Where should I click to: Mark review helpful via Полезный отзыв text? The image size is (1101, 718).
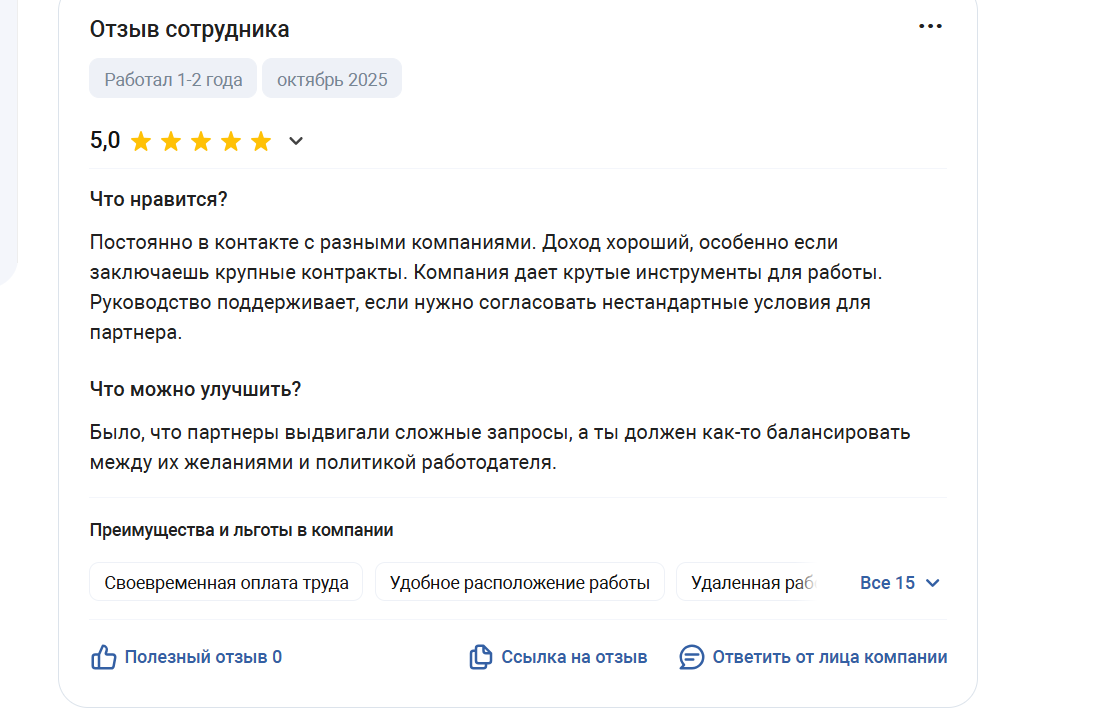(x=203, y=657)
